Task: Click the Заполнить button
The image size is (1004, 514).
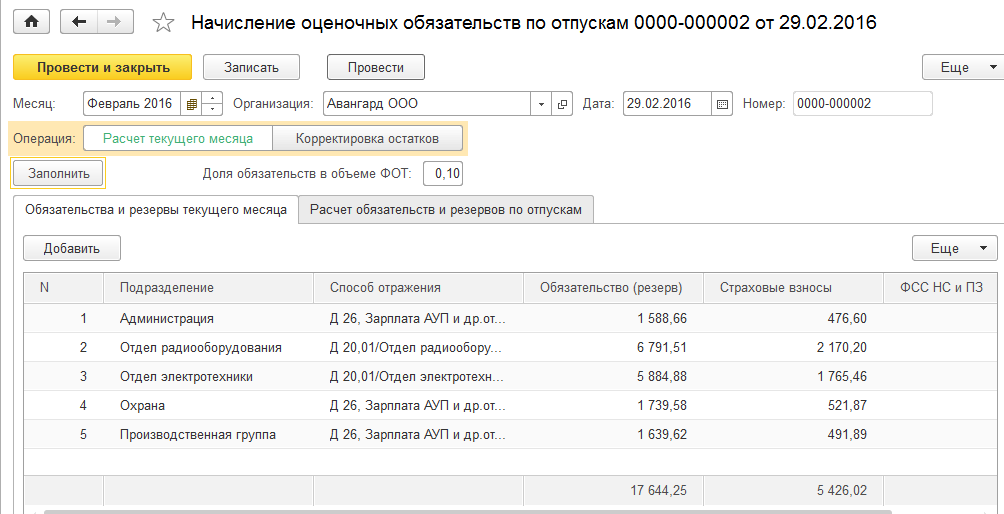Action: (x=58, y=173)
